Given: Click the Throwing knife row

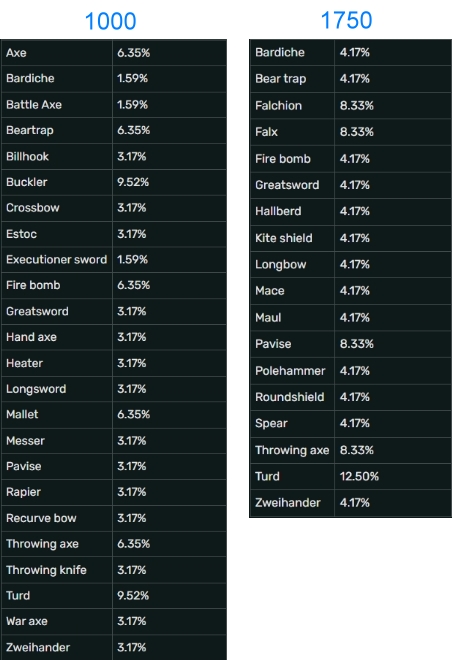Looking at the screenshot, I should click(114, 570).
